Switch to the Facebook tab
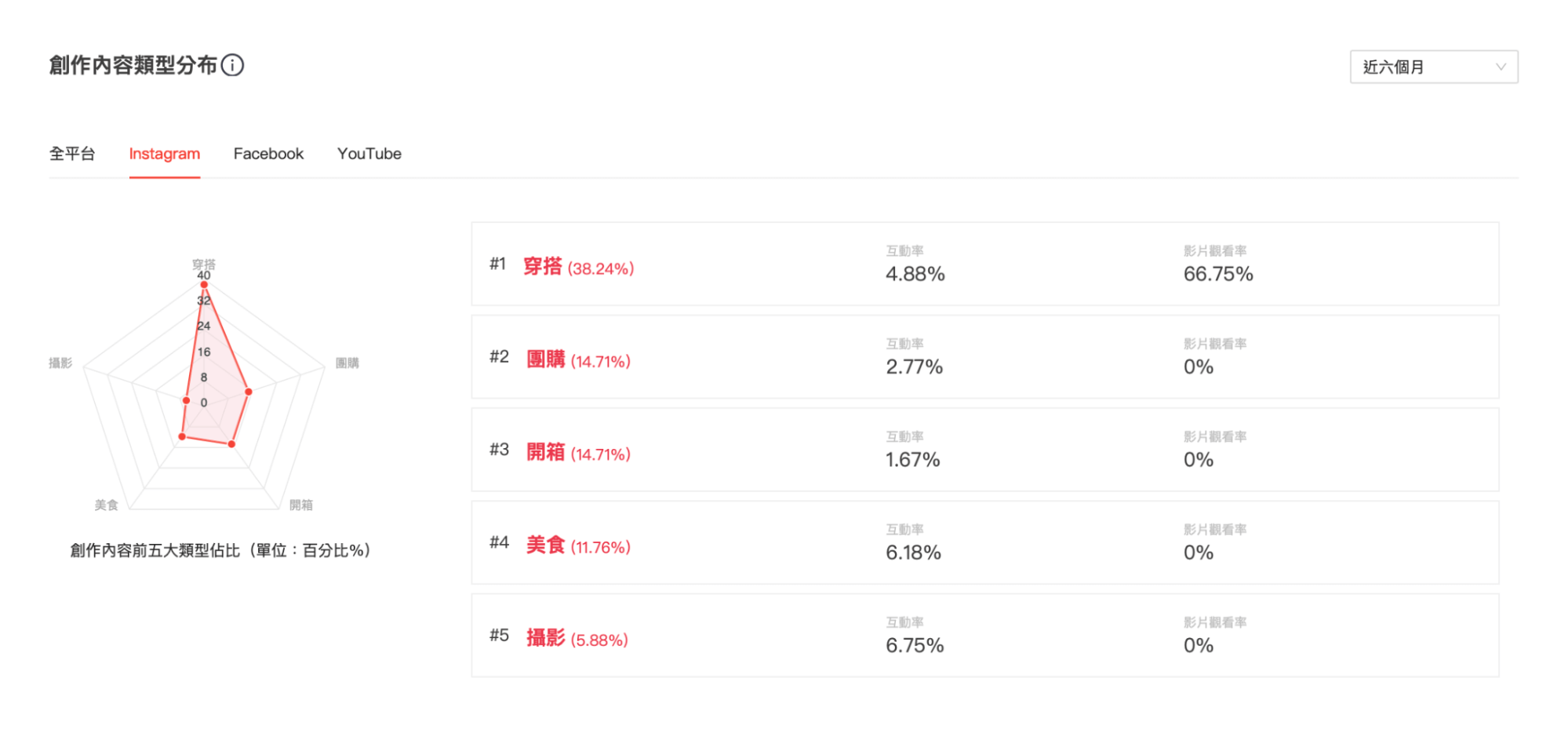The image size is (1568, 737). (x=268, y=154)
